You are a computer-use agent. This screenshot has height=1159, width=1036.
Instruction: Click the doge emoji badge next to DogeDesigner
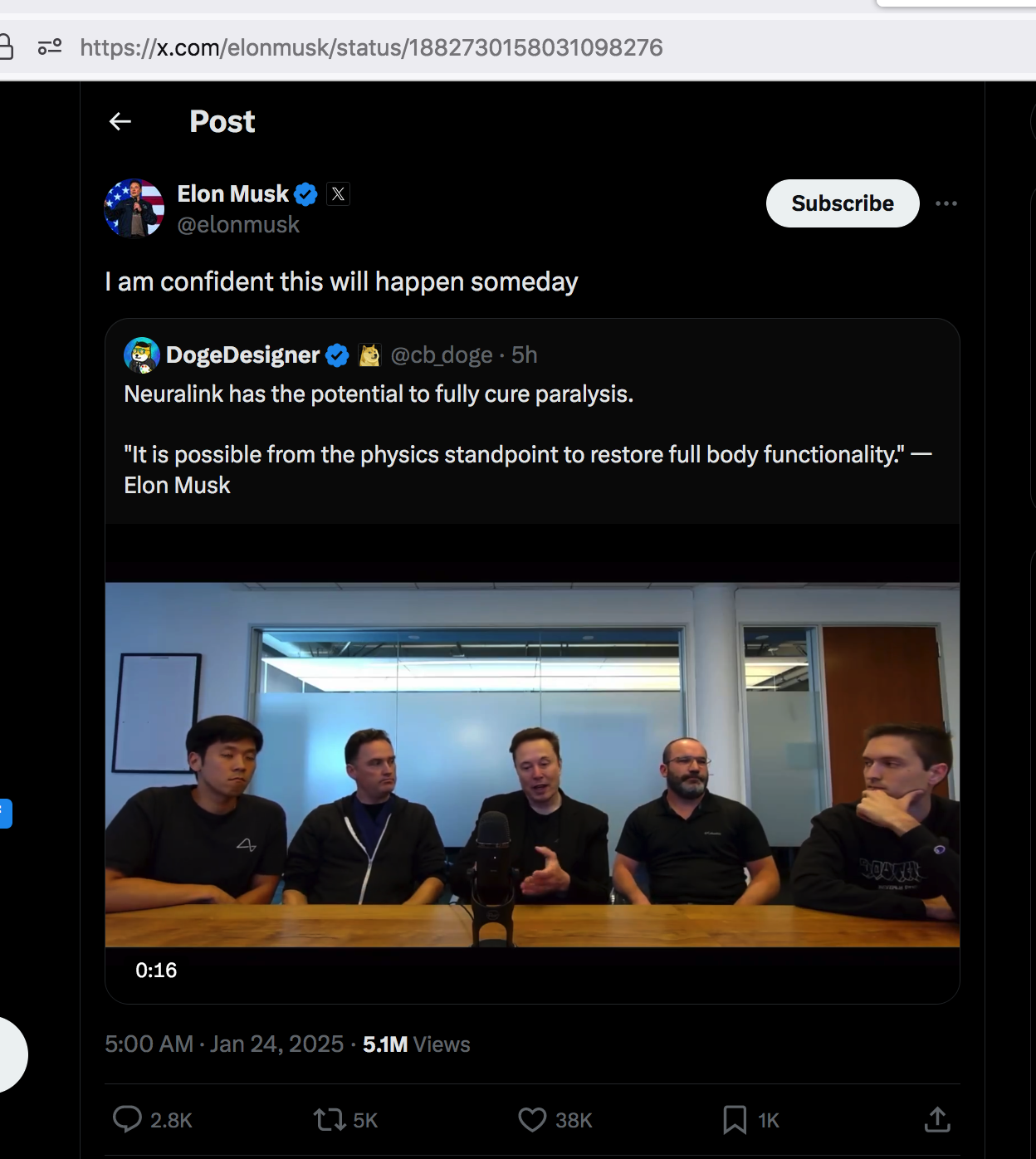(369, 355)
